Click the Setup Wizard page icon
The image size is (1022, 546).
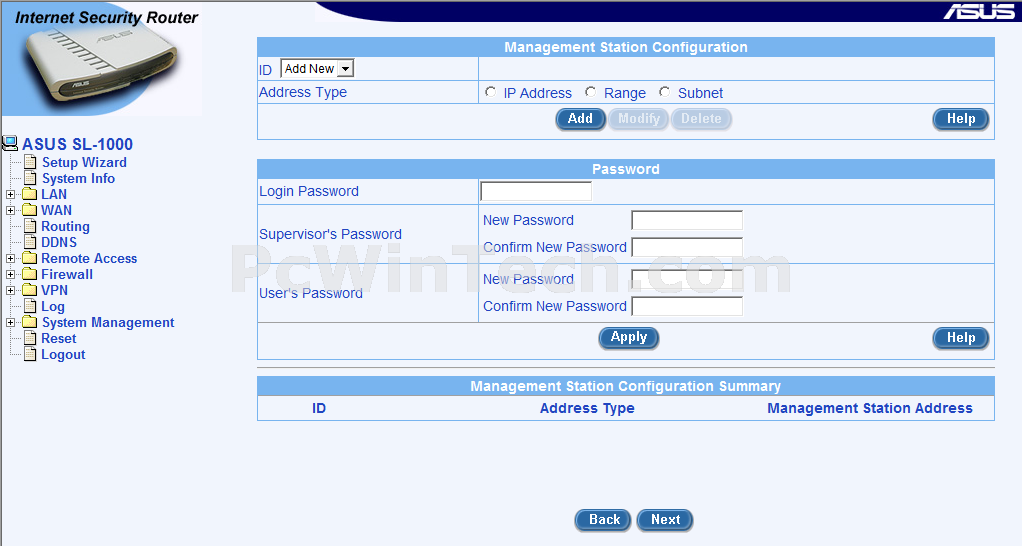tap(30, 162)
